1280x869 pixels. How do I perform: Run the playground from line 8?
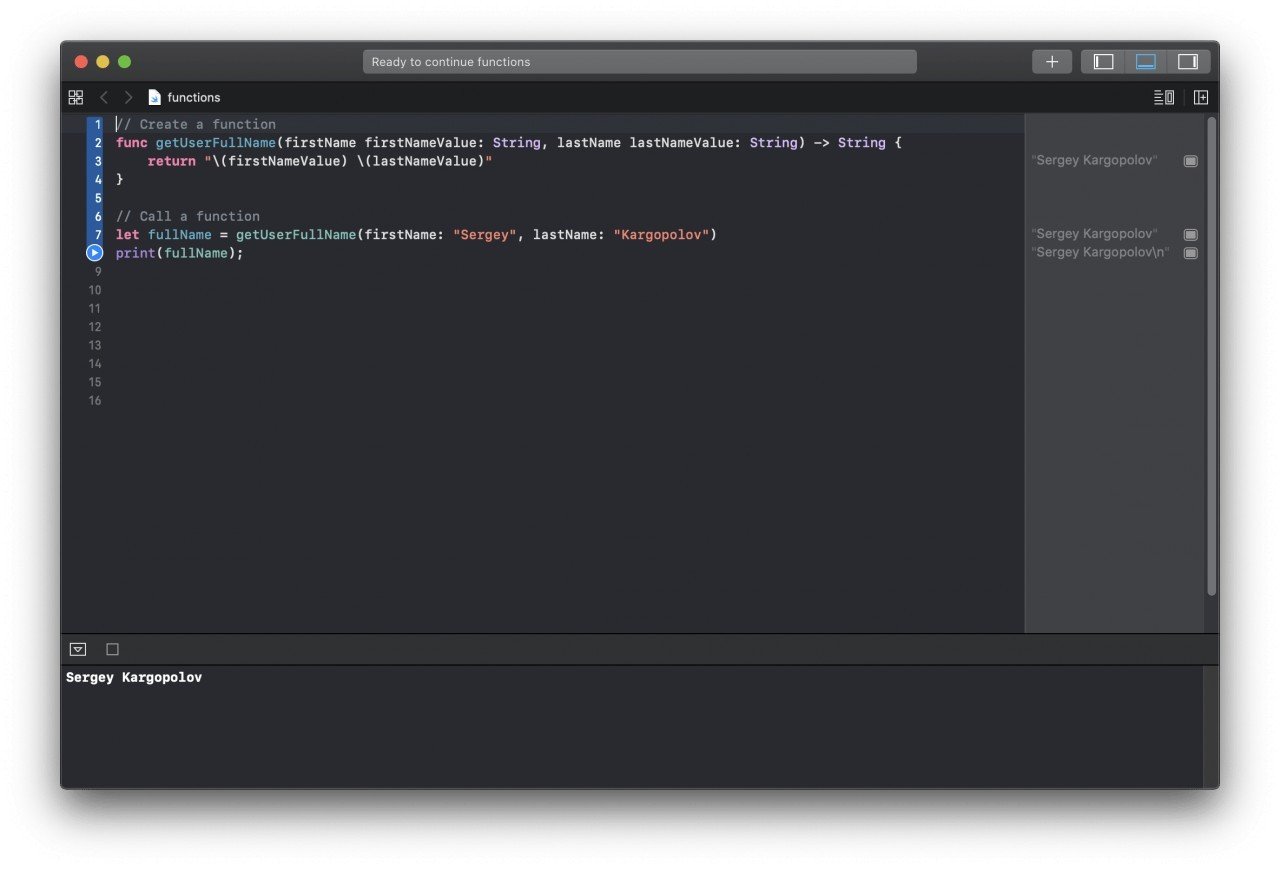click(x=94, y=253)
